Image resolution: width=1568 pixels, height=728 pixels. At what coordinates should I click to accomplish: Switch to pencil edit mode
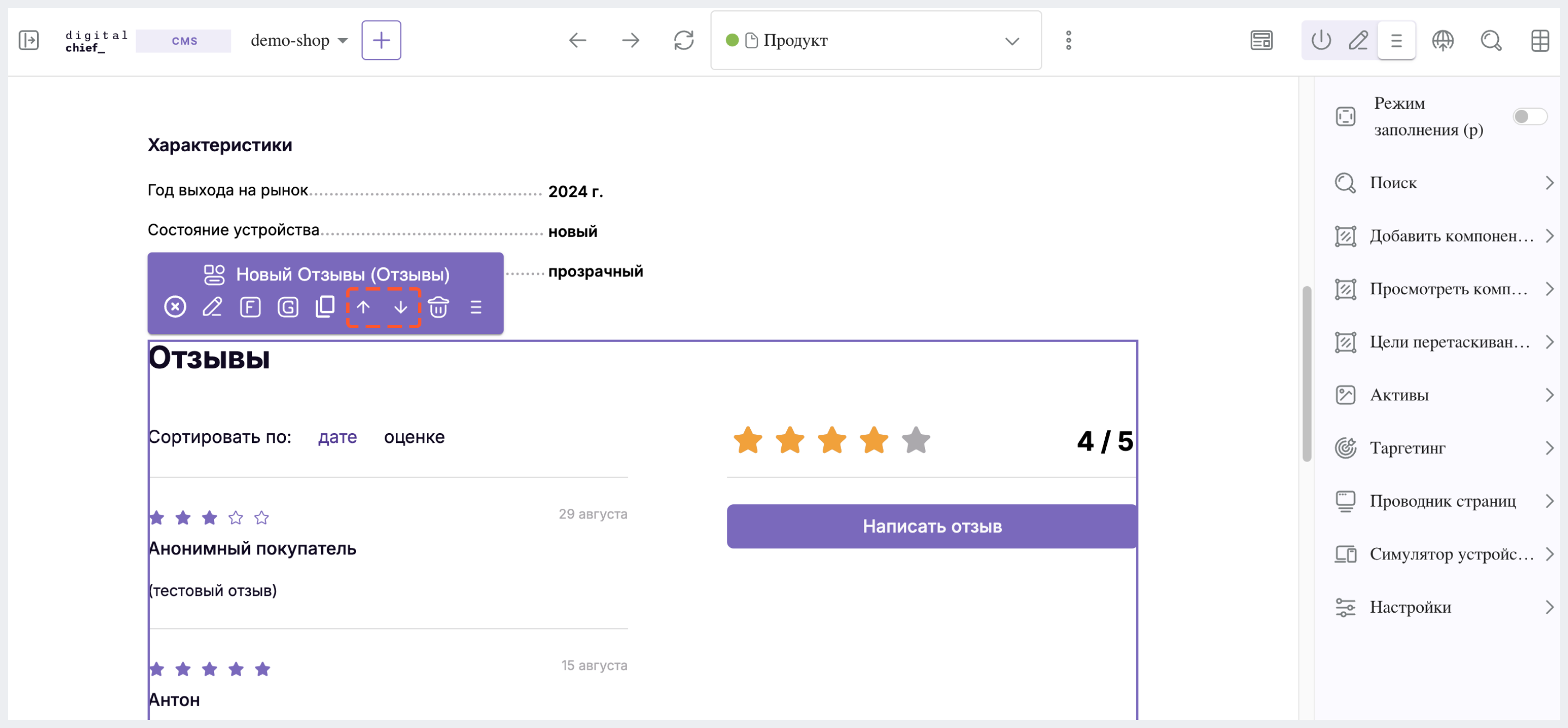pyautogui.click(x=1358, y=41)
